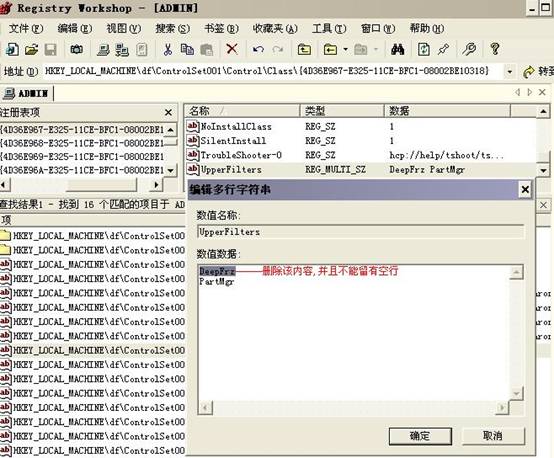Click the paste clipboard toolbar icon
The height and width of the screenshot is (458, 554).
[x=207, y=49]
